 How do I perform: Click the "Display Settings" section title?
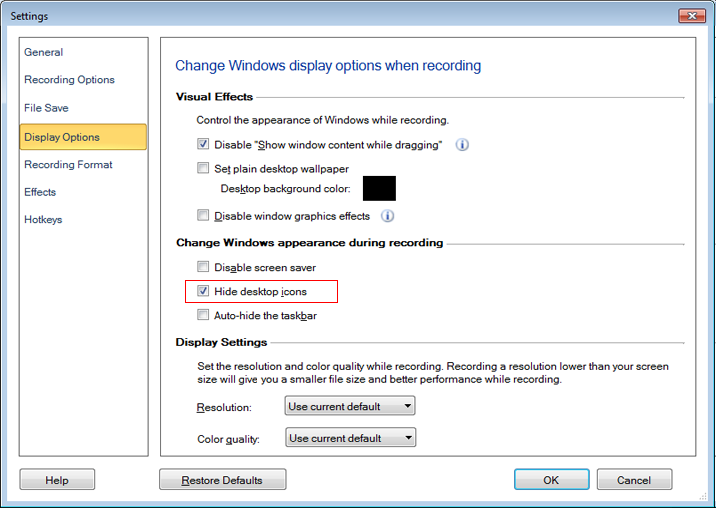[x=221, y=342]
